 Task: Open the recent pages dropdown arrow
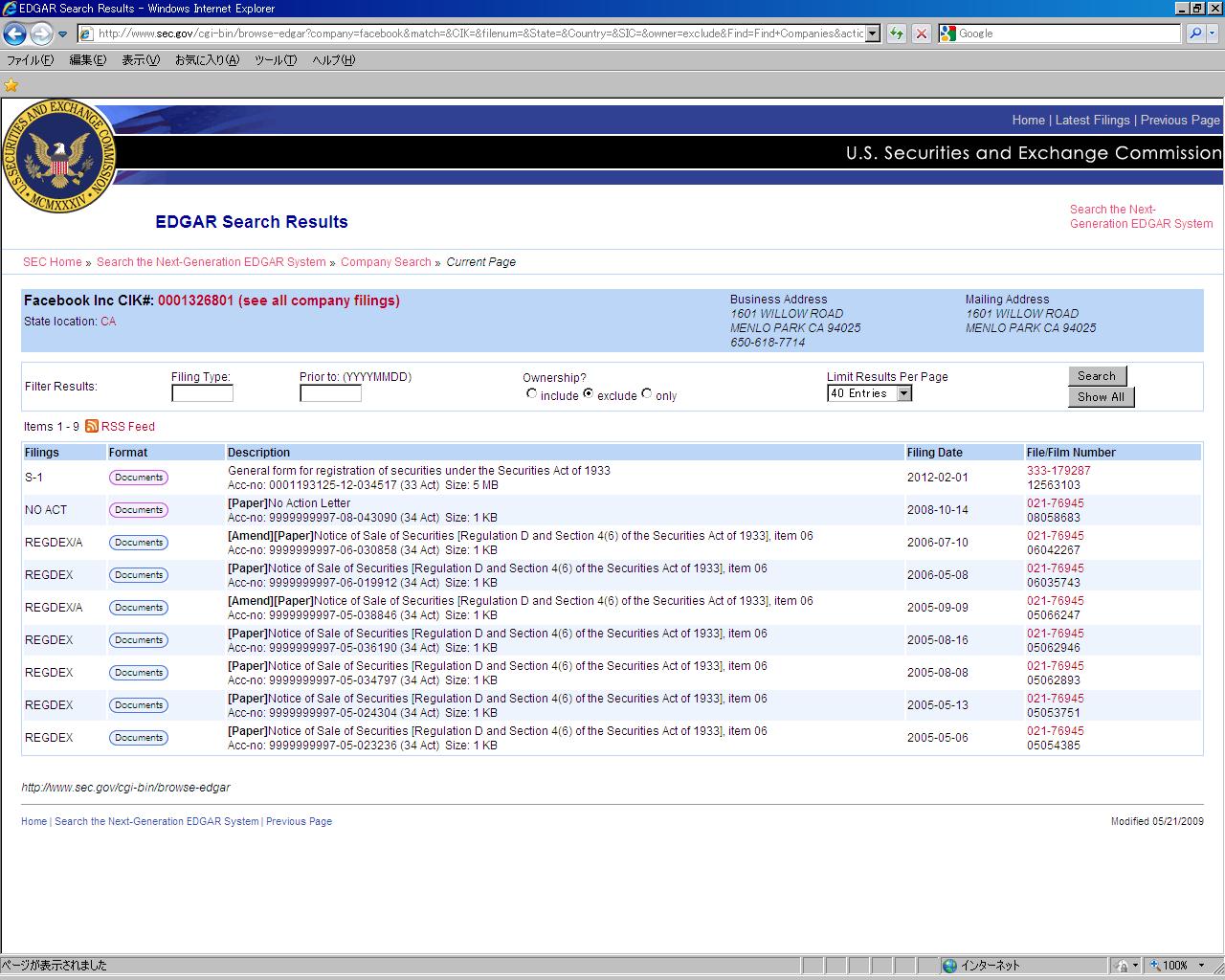click(63, 34)
